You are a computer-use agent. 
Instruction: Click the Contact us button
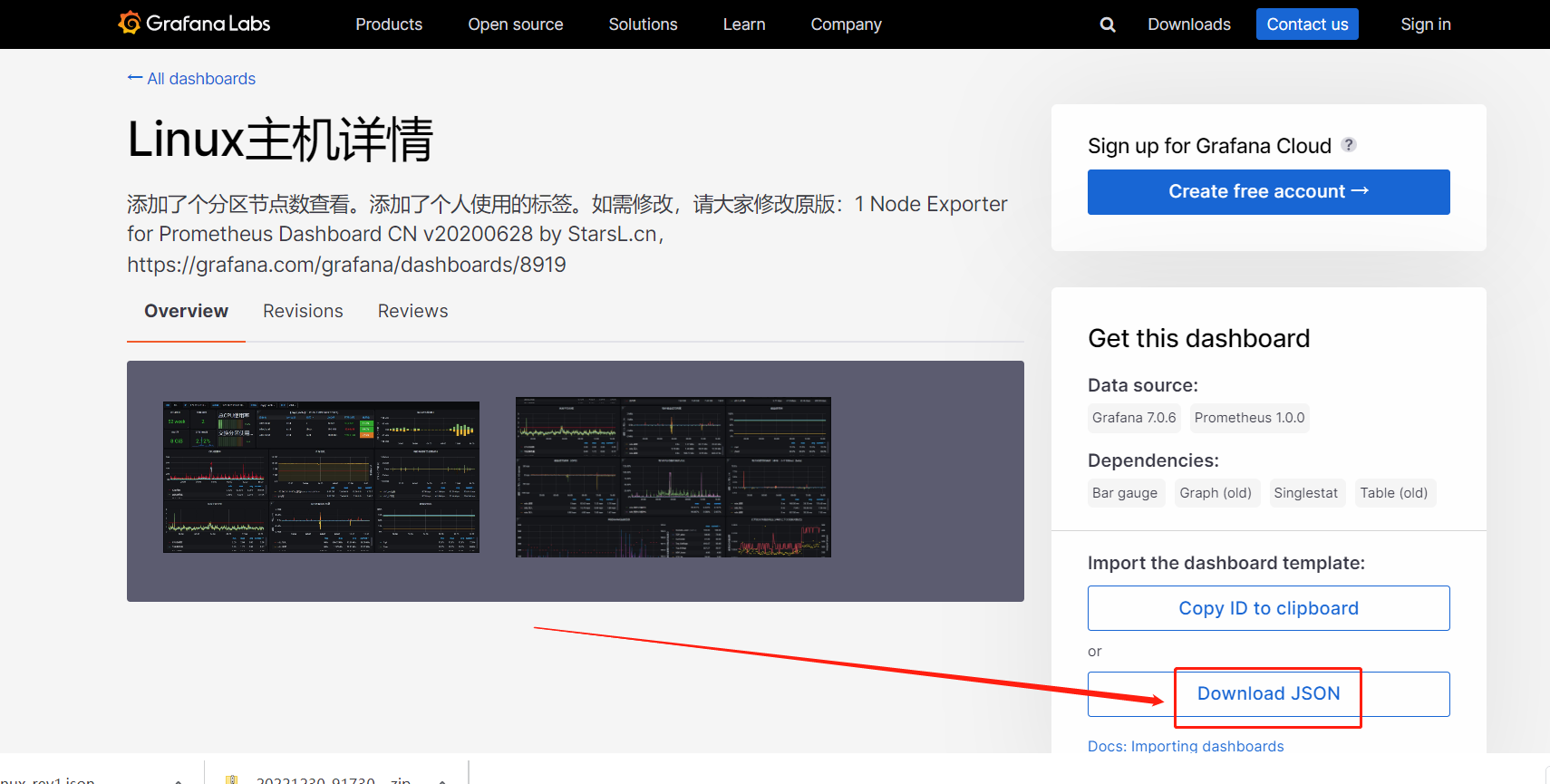(1307, 24)
